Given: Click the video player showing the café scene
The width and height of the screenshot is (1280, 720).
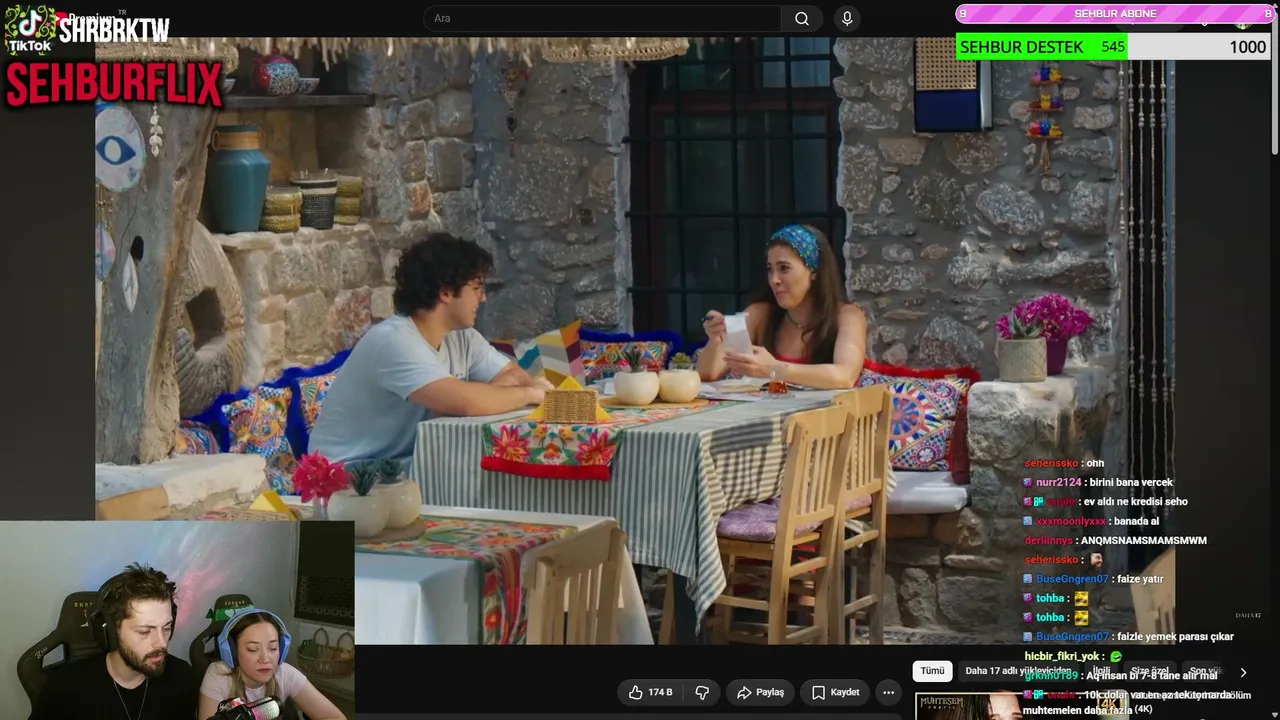Looking at the screenshot, I should [635, 340].
